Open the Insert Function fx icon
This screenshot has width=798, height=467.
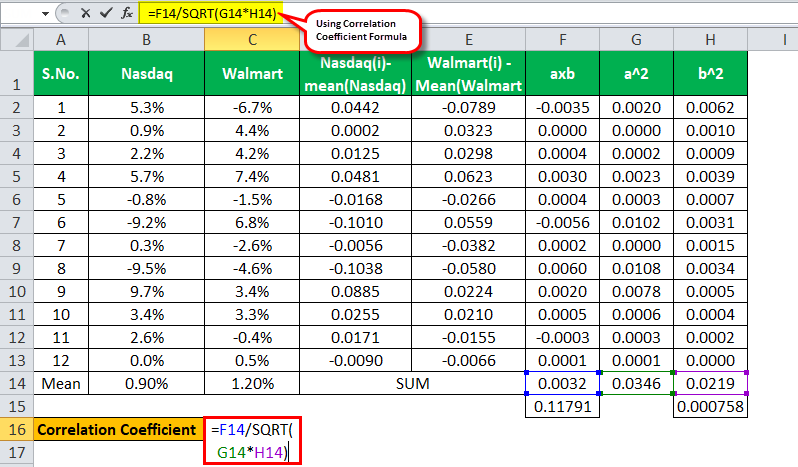tap(127, 13)
